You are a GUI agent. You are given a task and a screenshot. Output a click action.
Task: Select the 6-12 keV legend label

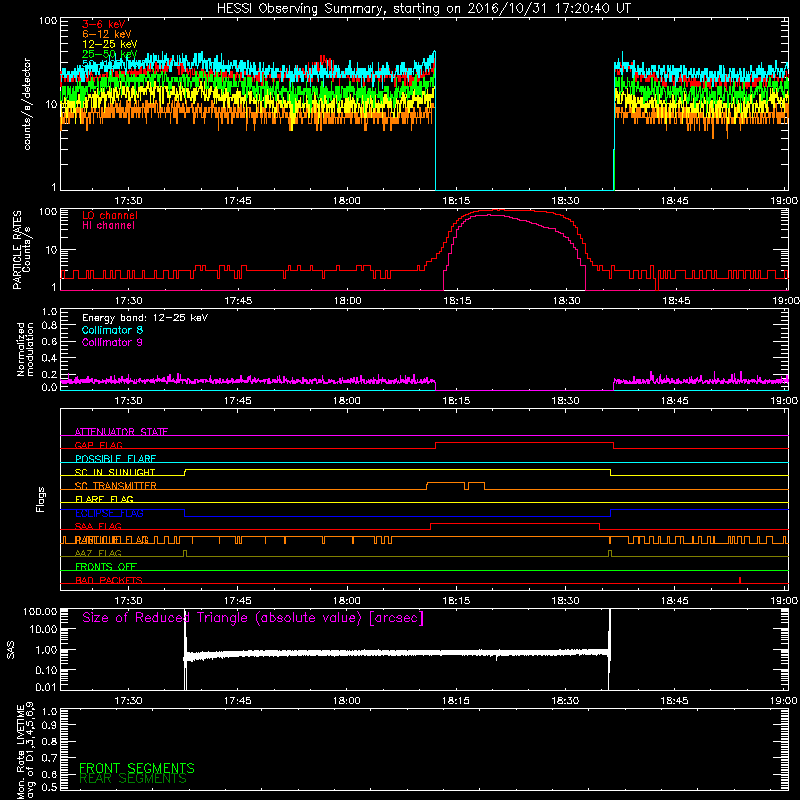(107, 34)
